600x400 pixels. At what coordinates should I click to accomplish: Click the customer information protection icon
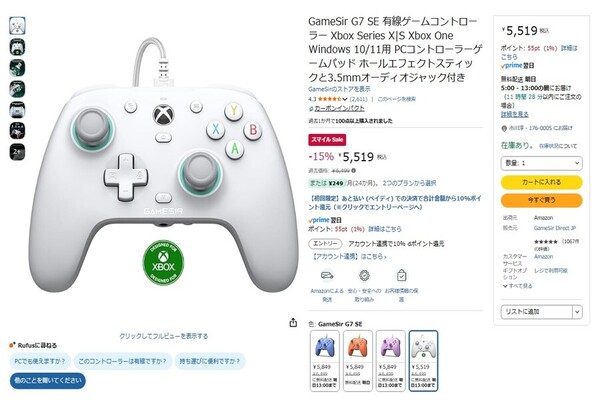tap(401, 275)
